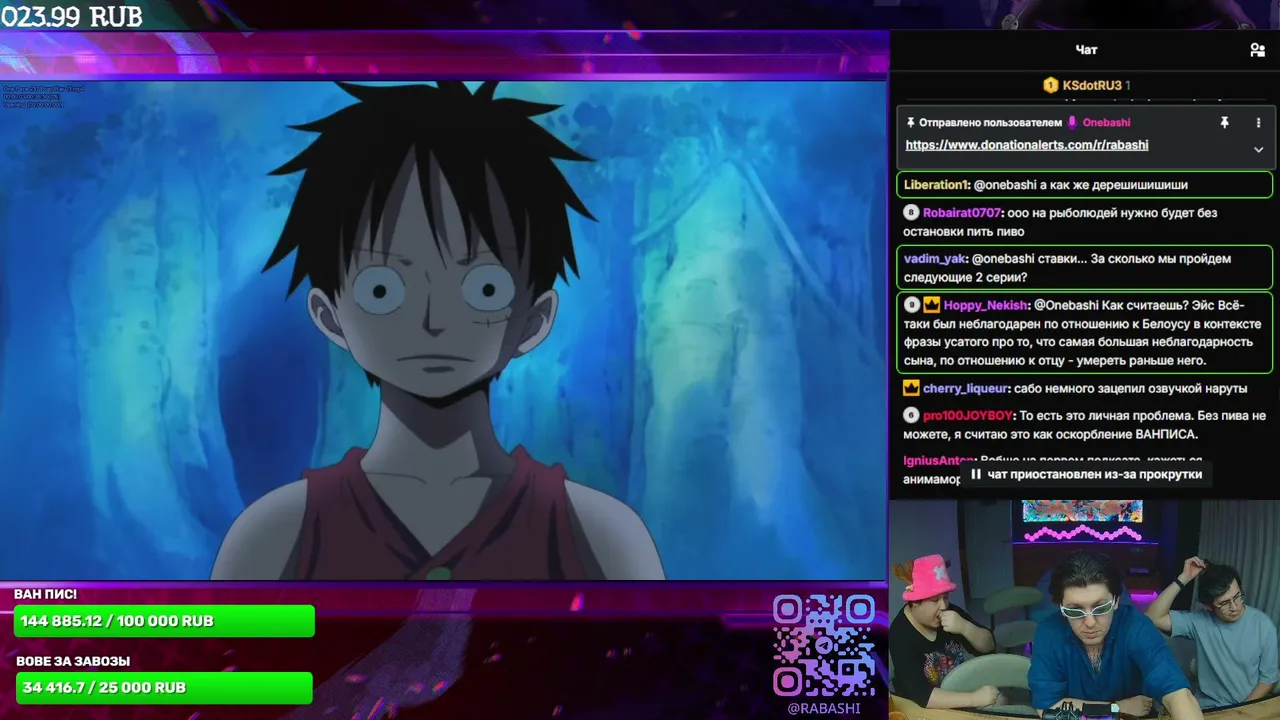Click the 'Отправлено пользователем' pinned label
Image resolution: width=1280 pixels, height=720 pixels.
990,122
